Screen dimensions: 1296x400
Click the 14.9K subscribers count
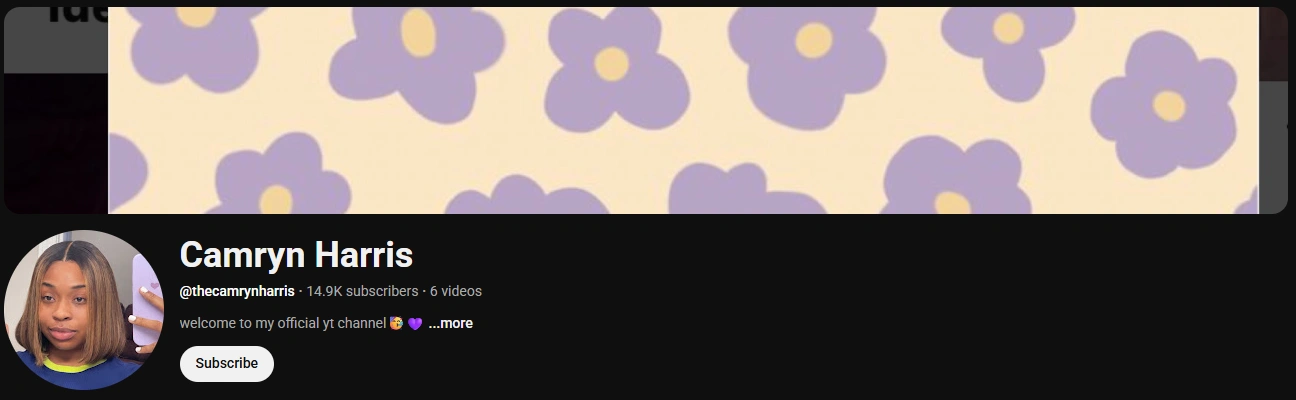pos(362,291)
